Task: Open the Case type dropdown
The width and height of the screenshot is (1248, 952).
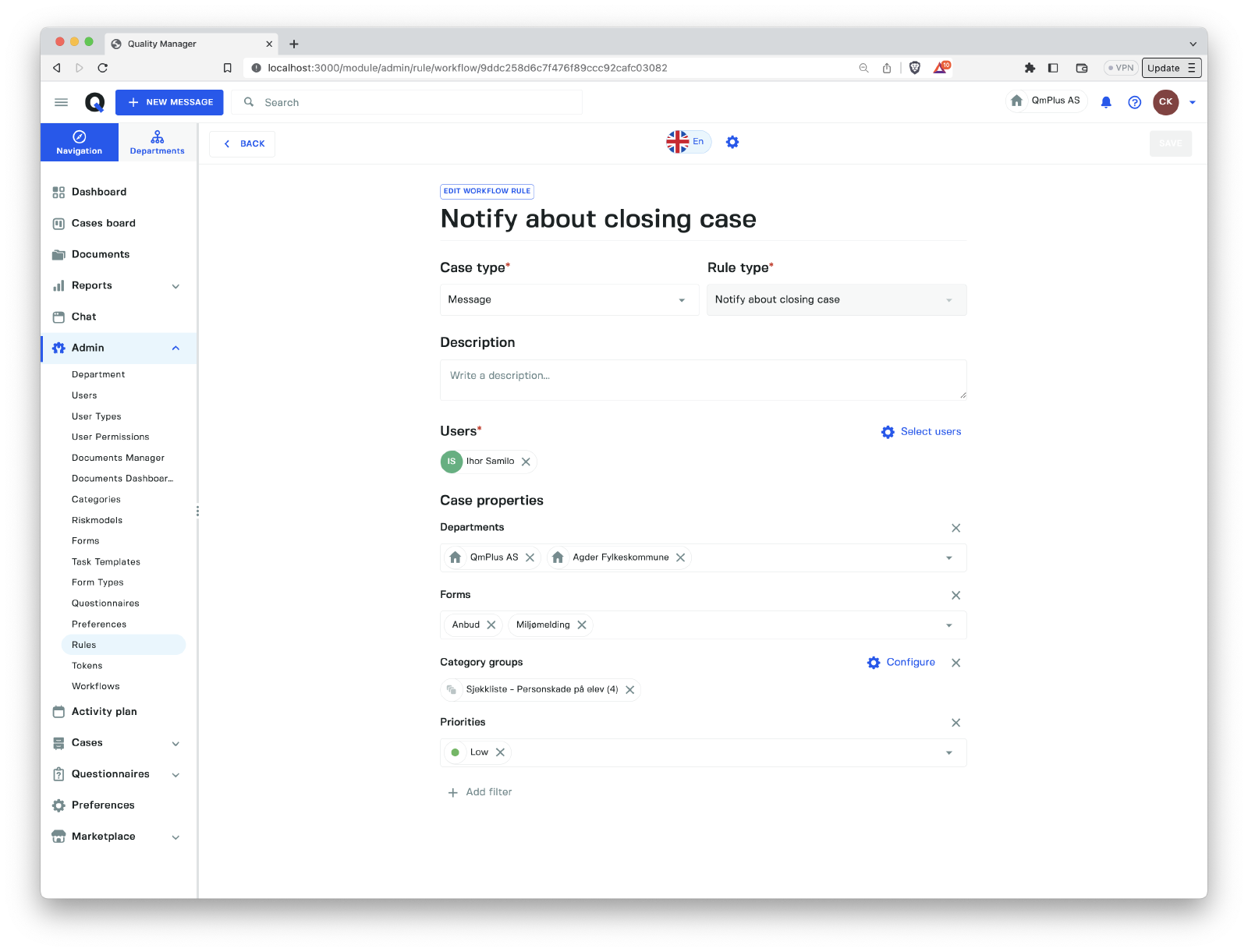Action: [569, 300]
